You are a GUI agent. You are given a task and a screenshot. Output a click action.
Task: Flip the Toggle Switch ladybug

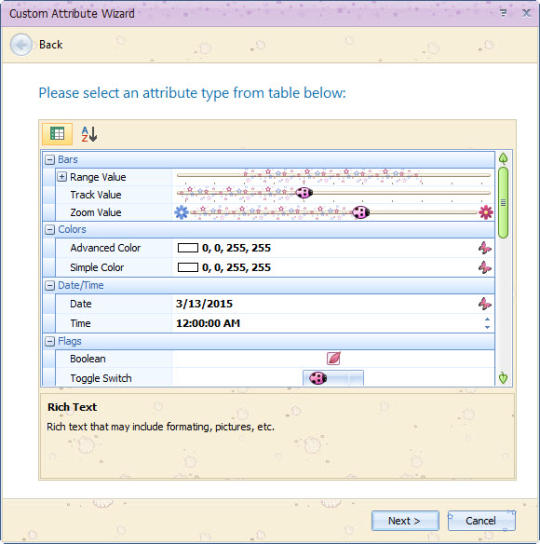pos(333,378)
